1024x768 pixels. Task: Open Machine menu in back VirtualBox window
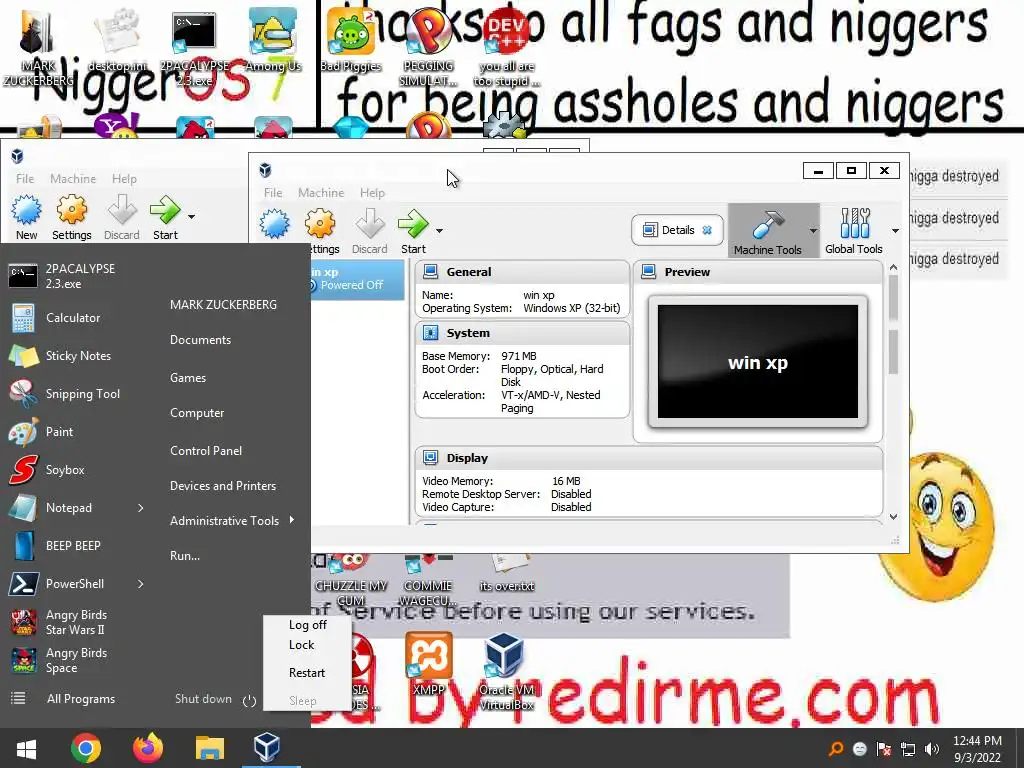coord(73,179)
